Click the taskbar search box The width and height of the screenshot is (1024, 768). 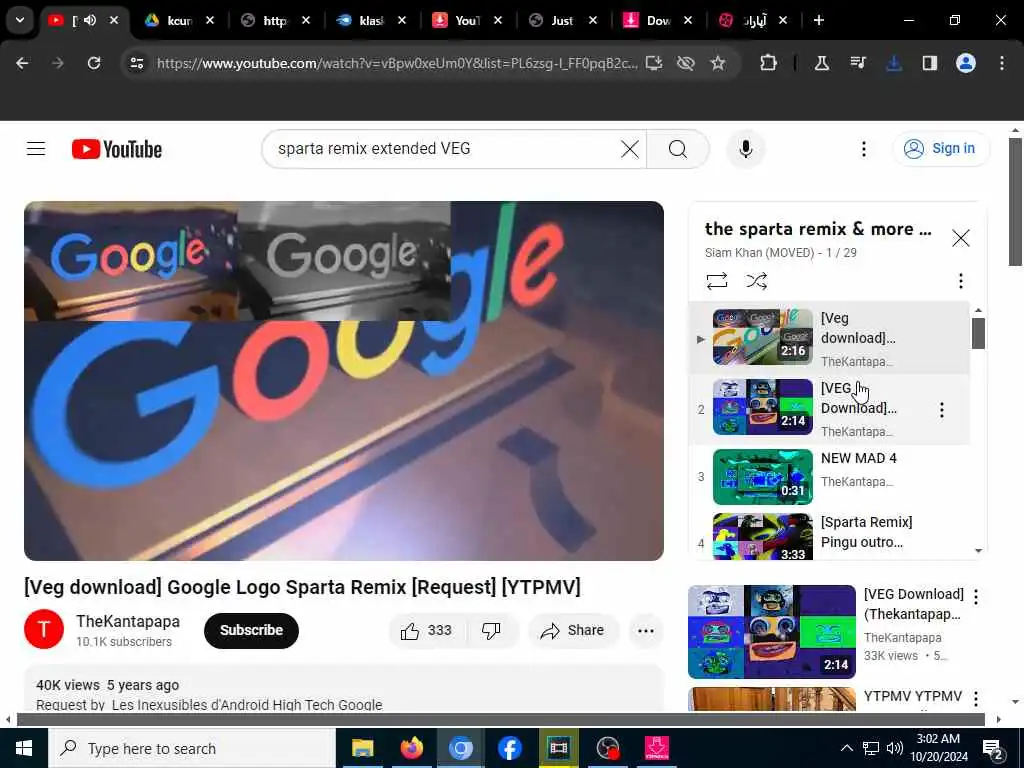(191, 748)
